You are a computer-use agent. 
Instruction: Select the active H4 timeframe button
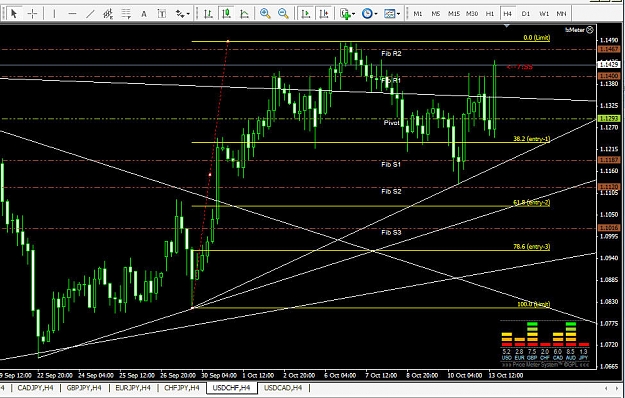[x=507, y=14]
